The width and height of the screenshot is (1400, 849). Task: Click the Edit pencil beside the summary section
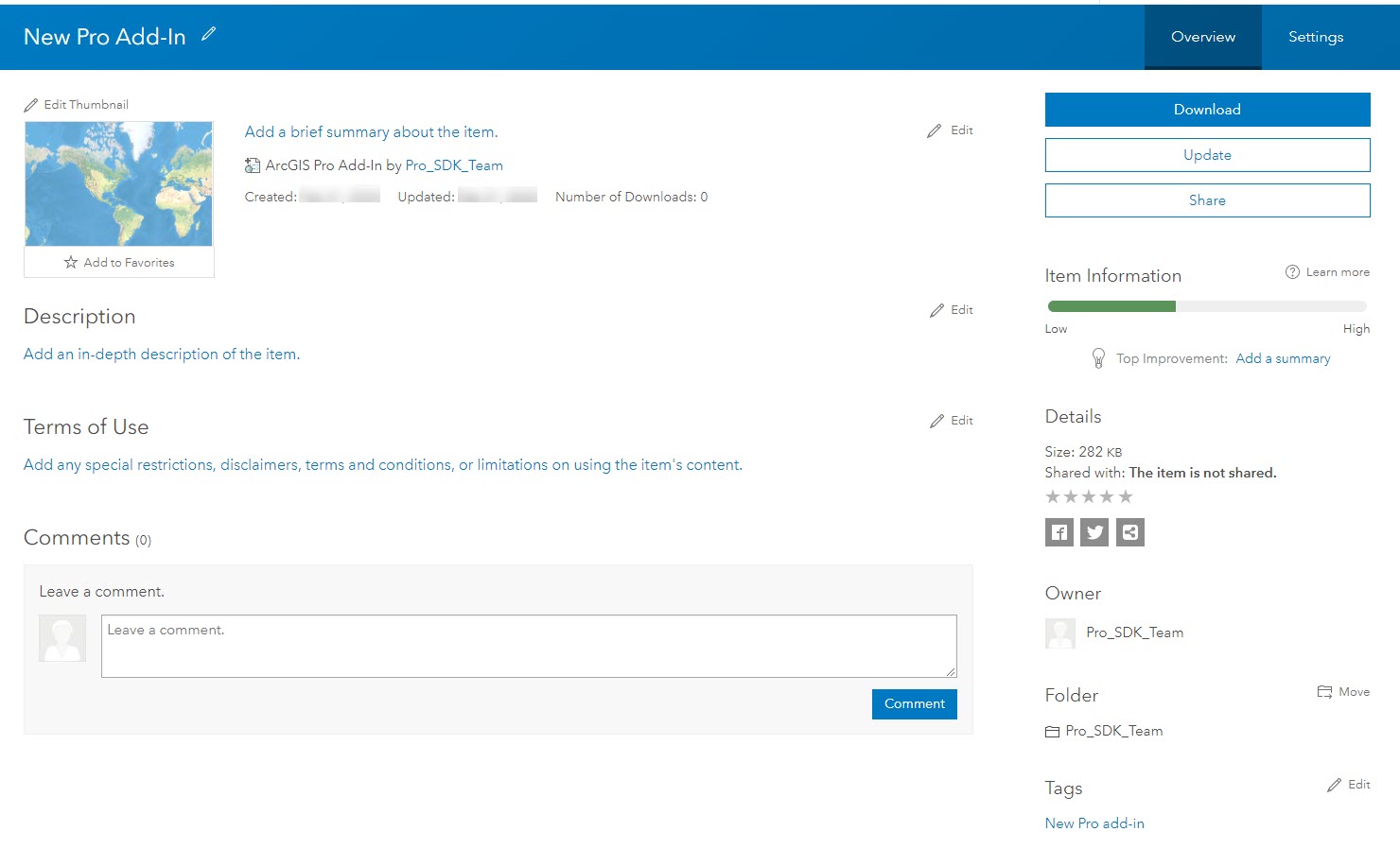[x=936, y=130]
